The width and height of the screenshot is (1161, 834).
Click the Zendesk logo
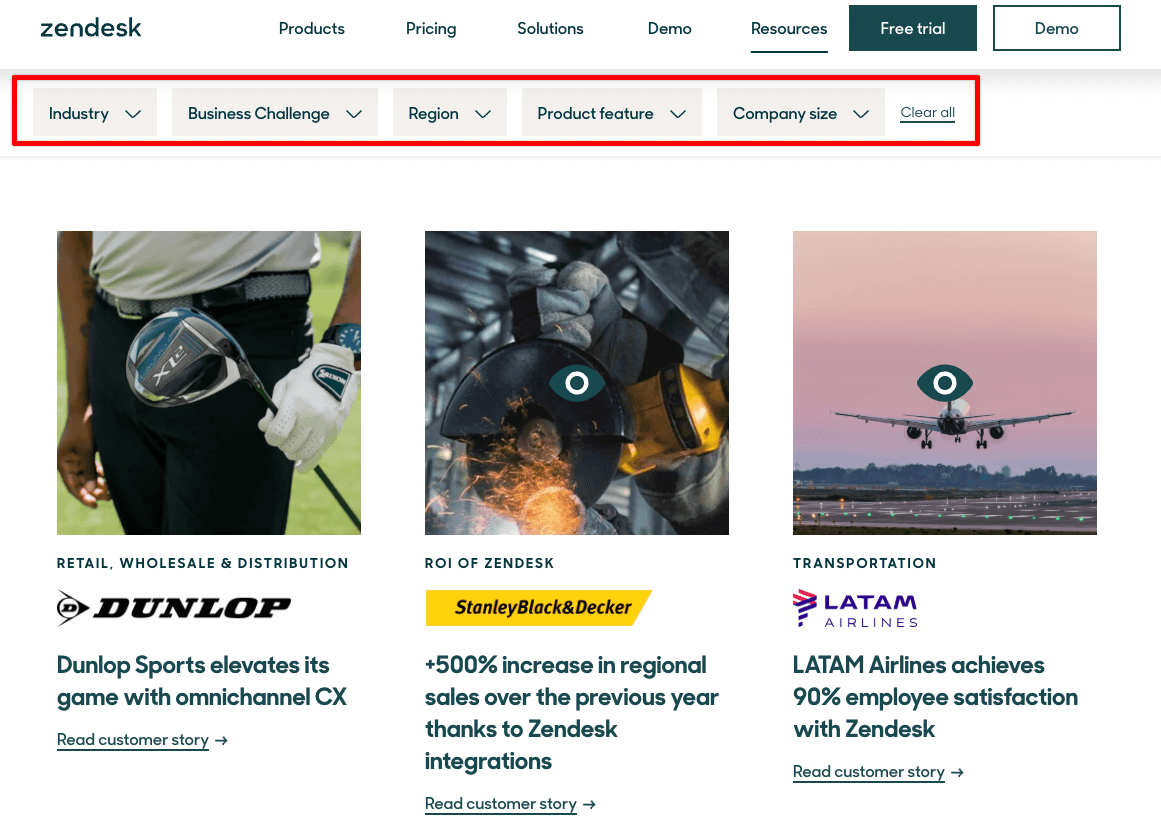coord(90,28)
